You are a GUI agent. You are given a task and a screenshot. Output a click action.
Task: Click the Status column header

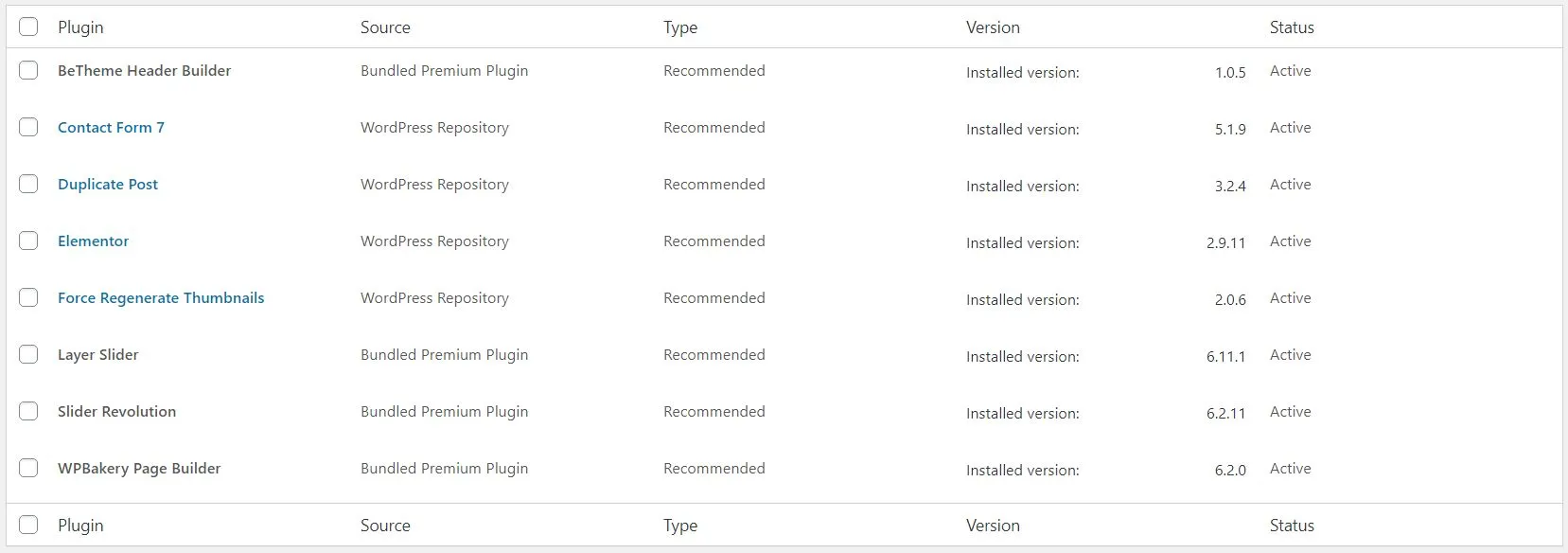coord(1291,27)
